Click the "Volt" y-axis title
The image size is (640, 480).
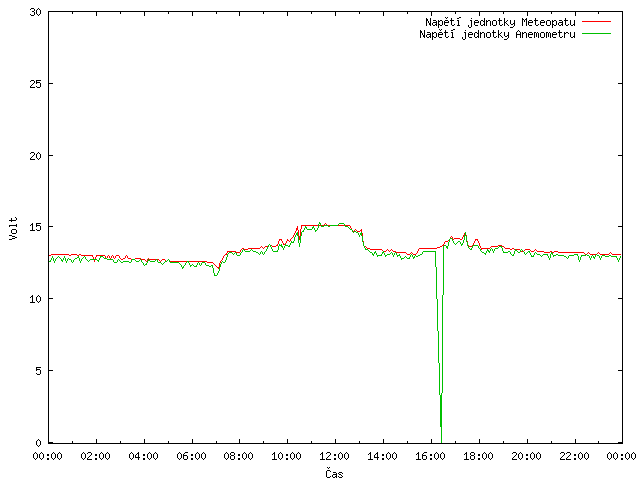[13, 228]
